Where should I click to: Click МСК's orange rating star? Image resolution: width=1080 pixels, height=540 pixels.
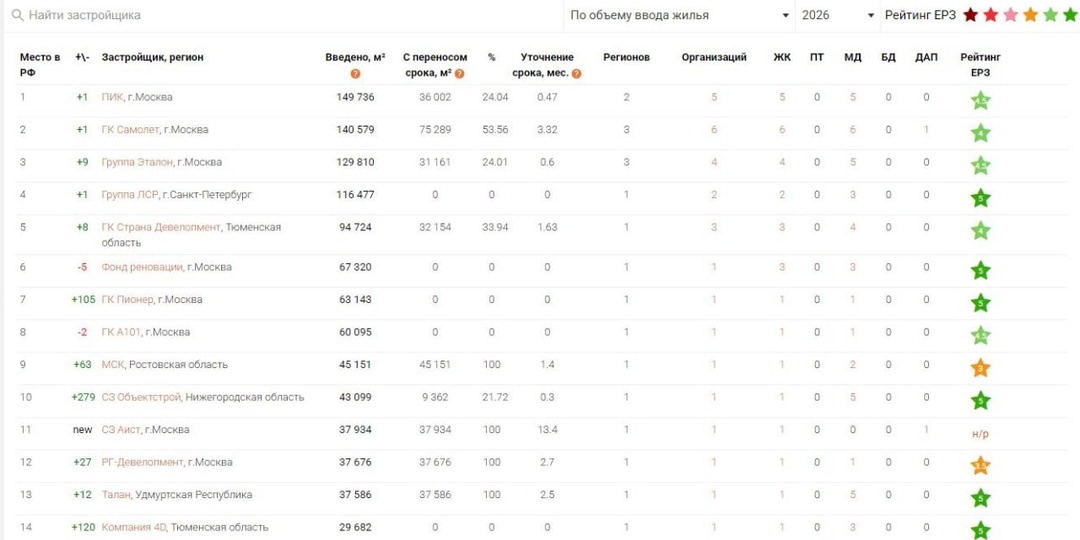(x=980, y=368)
